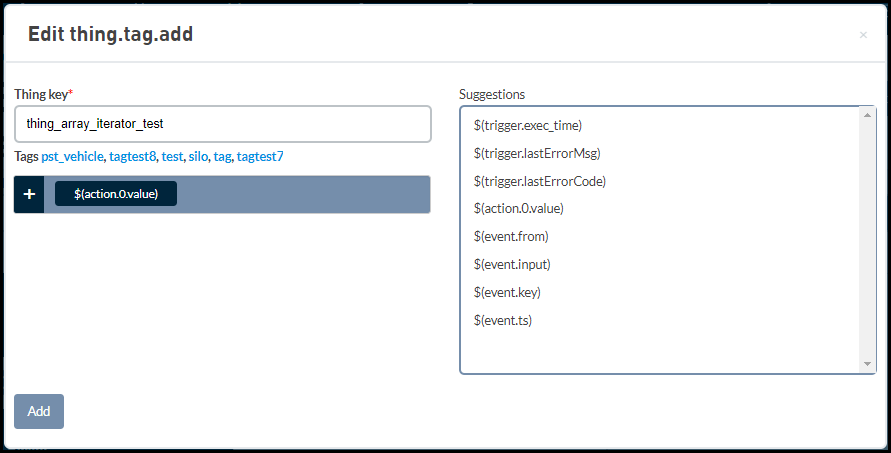The width and height of the screenshot is (891, 453).
Task: Pick the $(trigger.lastErrorCode) suggestion
Action: [540, 181]
